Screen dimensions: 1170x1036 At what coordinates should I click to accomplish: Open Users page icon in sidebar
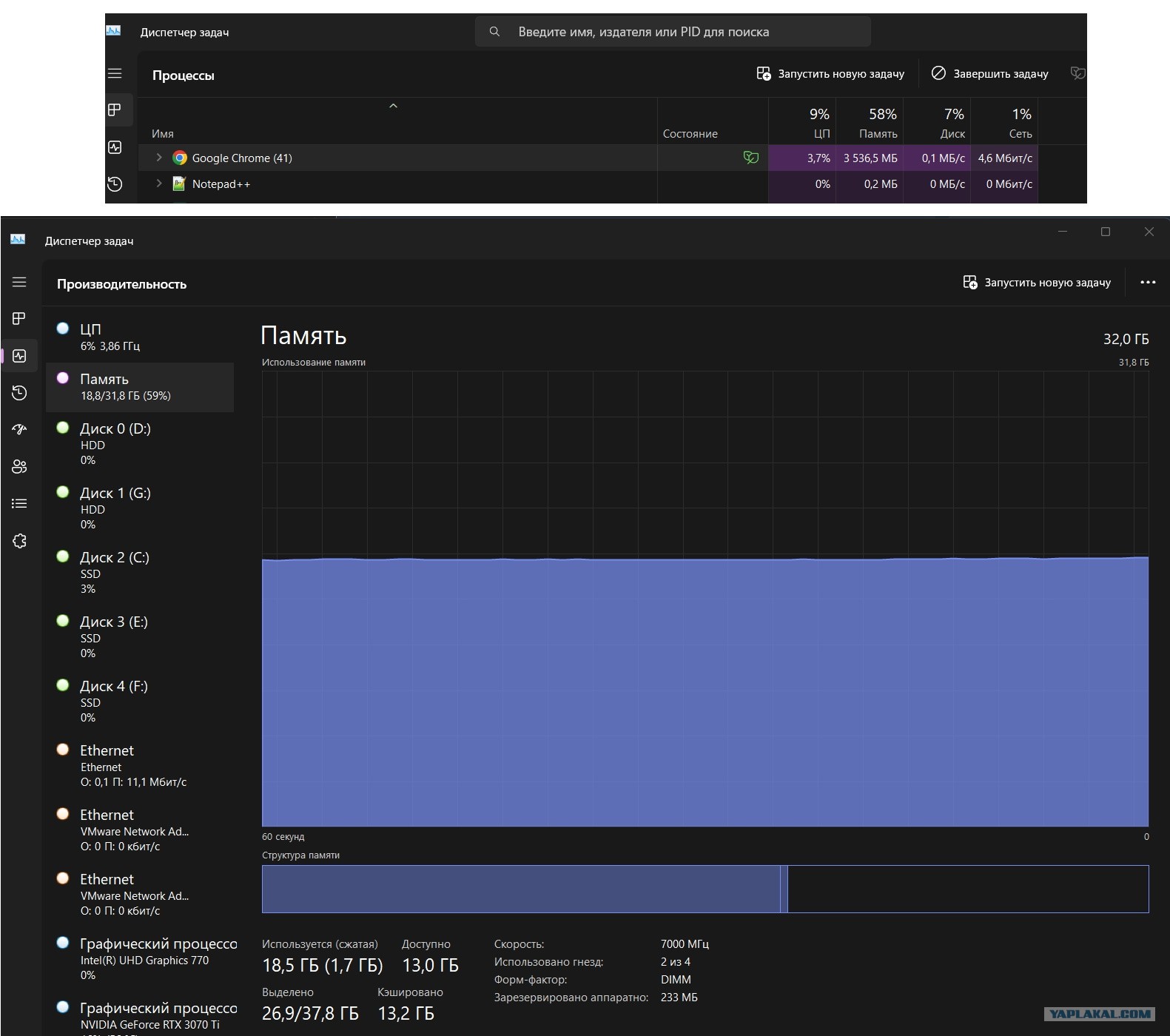[19, 466]
